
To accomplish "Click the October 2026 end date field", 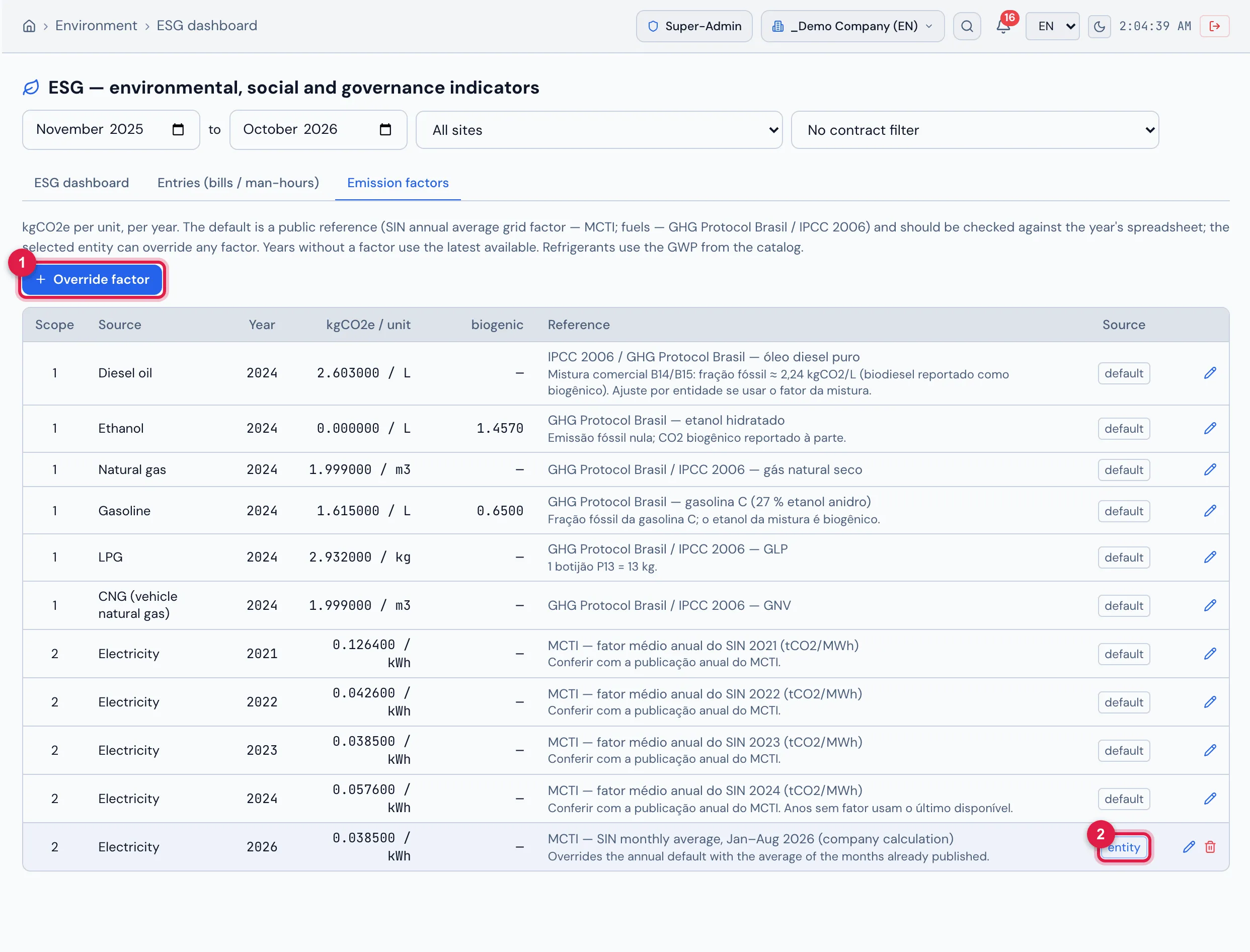I will (319, 130).
